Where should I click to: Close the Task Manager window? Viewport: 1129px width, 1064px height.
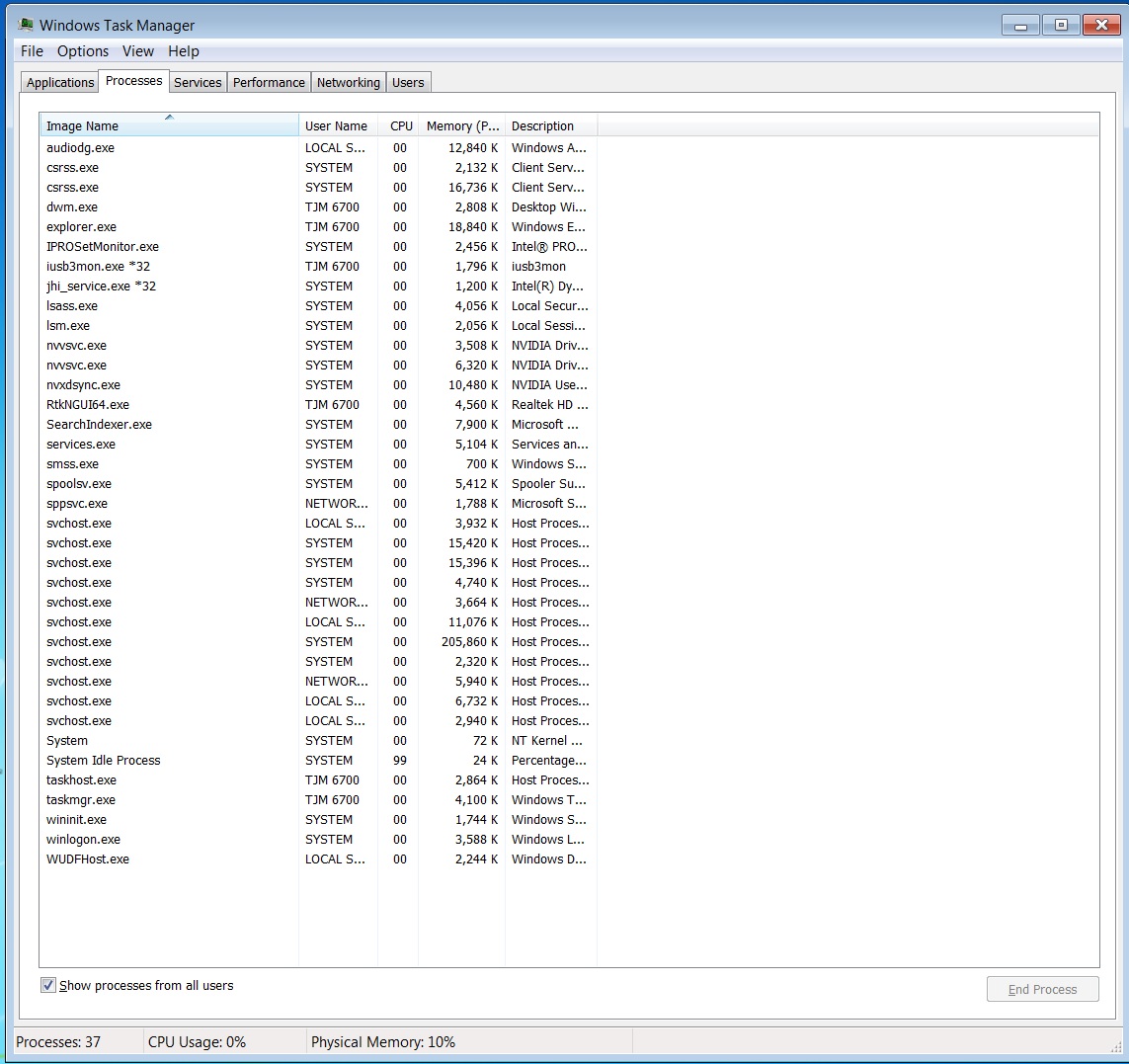coord(1101,26)
